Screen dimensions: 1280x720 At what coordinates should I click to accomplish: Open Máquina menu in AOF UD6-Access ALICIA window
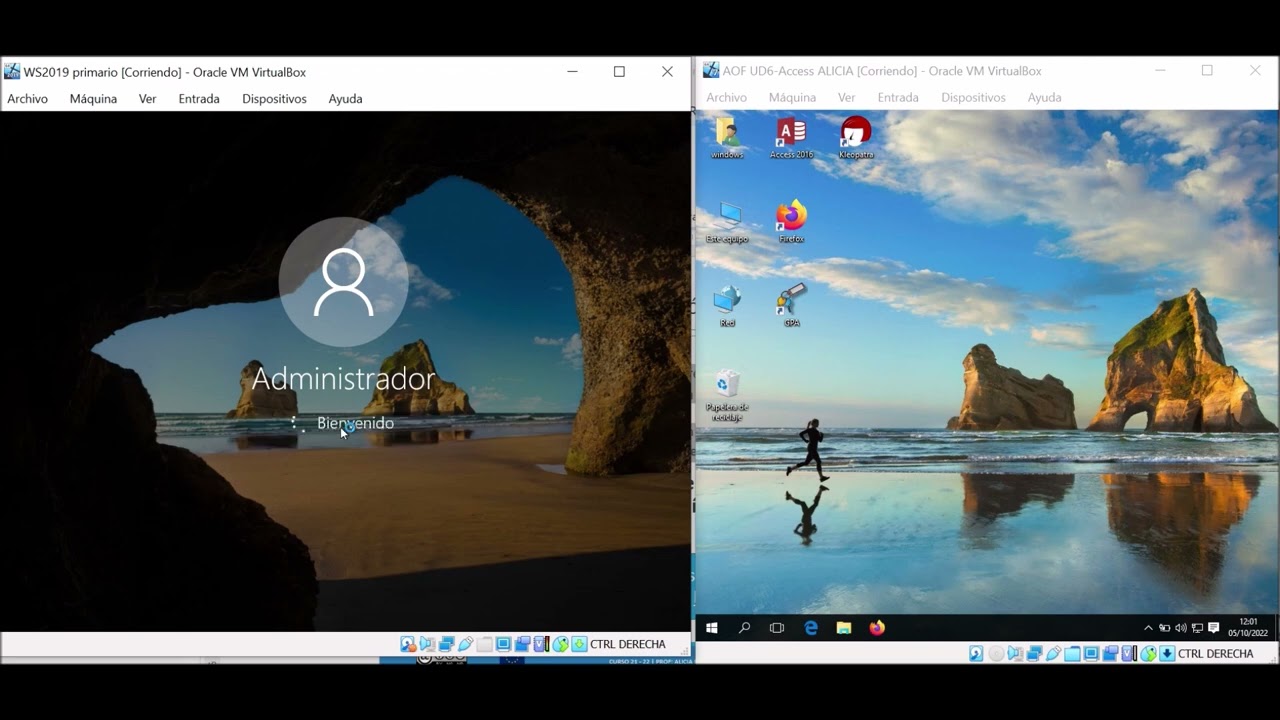(792, 97)
